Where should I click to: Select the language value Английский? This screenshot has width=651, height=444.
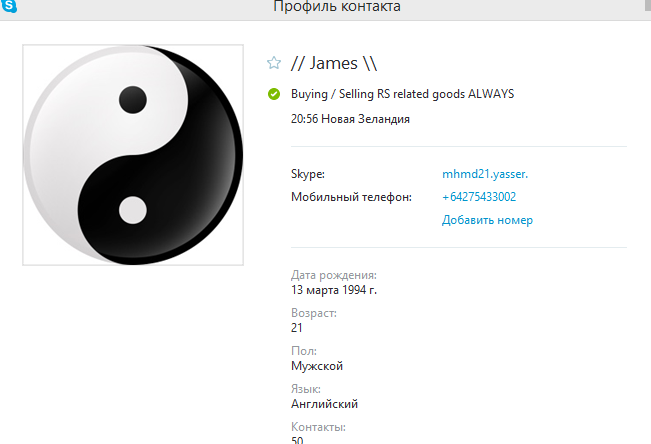[x=324, y=404]
